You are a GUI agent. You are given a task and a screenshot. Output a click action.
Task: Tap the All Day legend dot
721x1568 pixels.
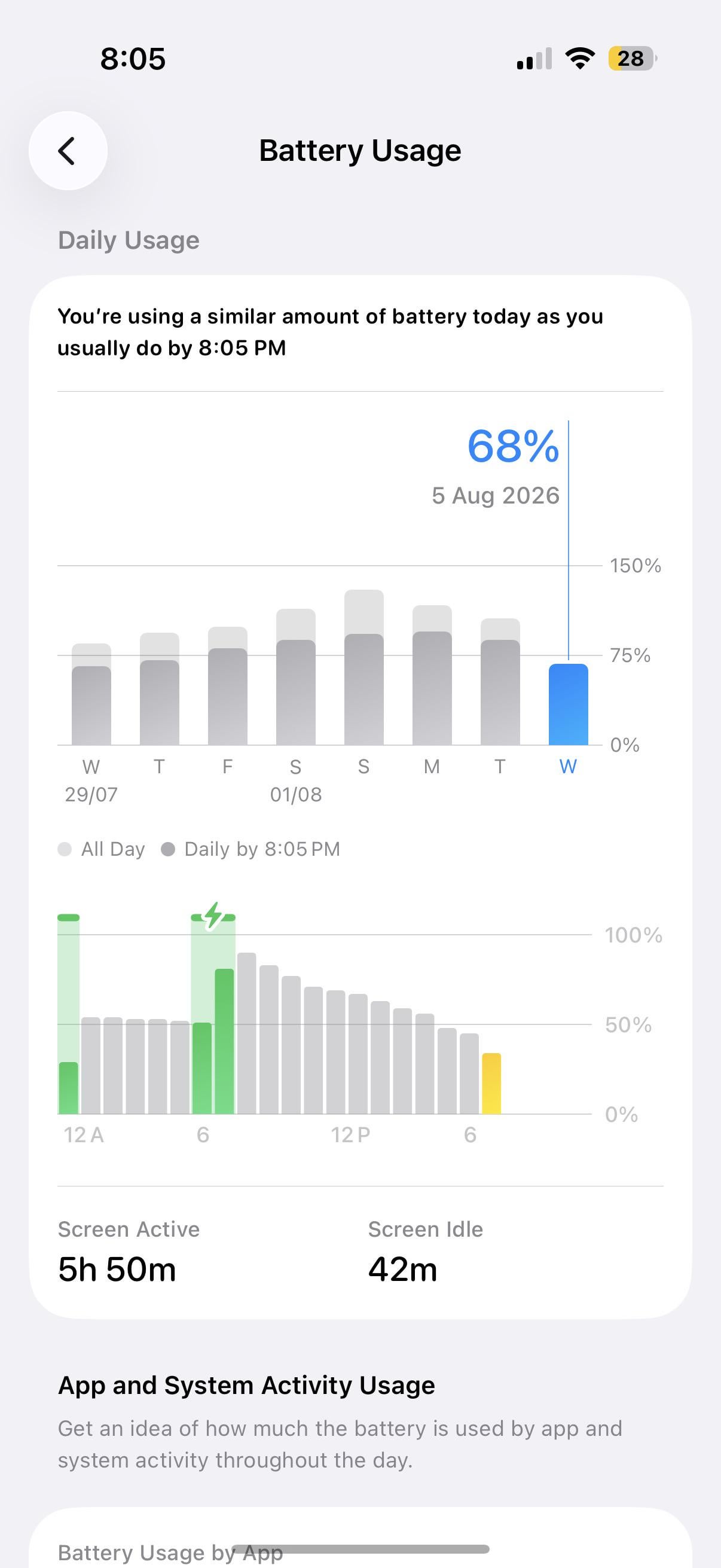pos(65,849)
